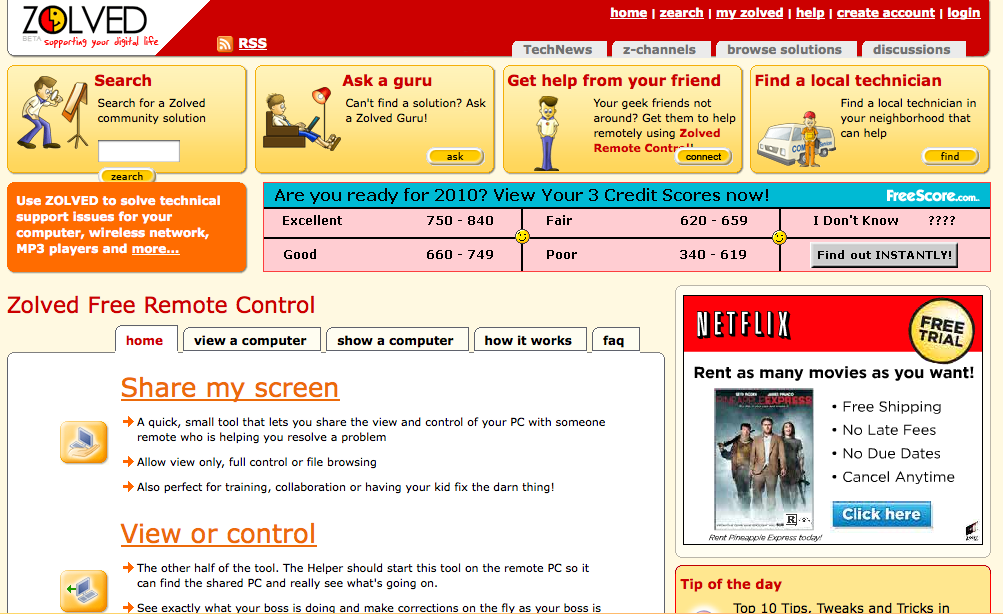Viewport: 1003px width, 614px height.
Task: Click the Search photographer cartoon icon
Action: 52,113
